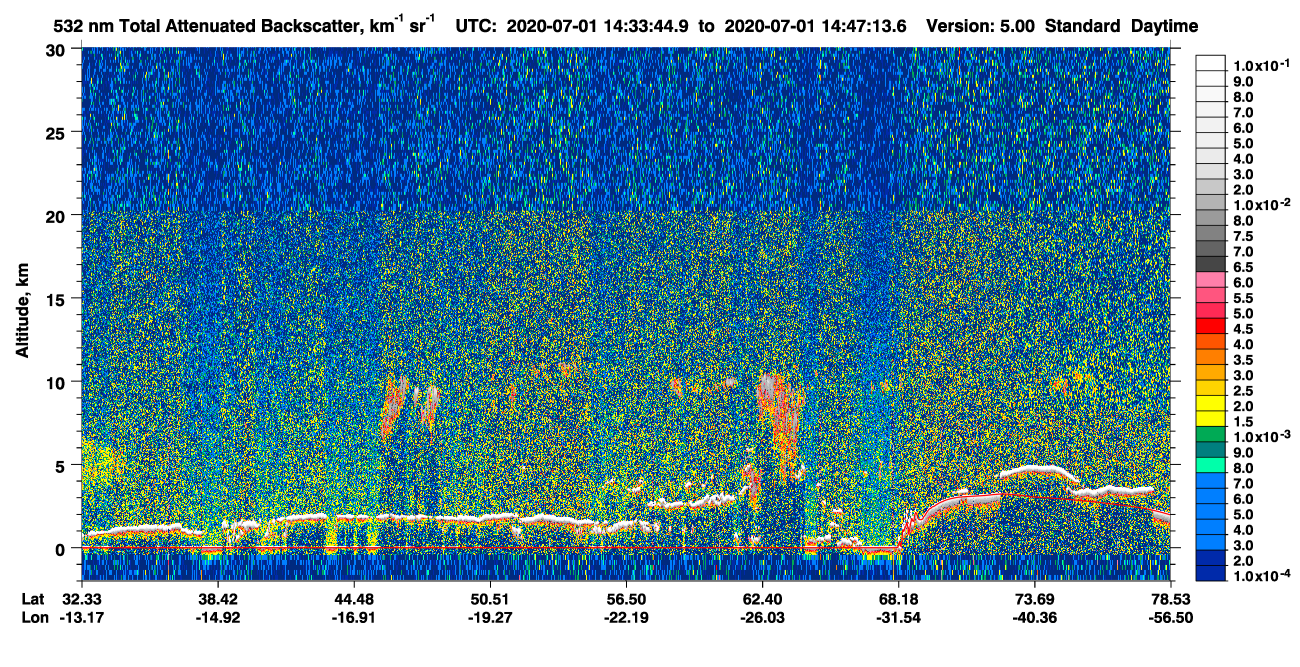
Task: Click the color scale label 2.5
Action: click(1243, 391)
